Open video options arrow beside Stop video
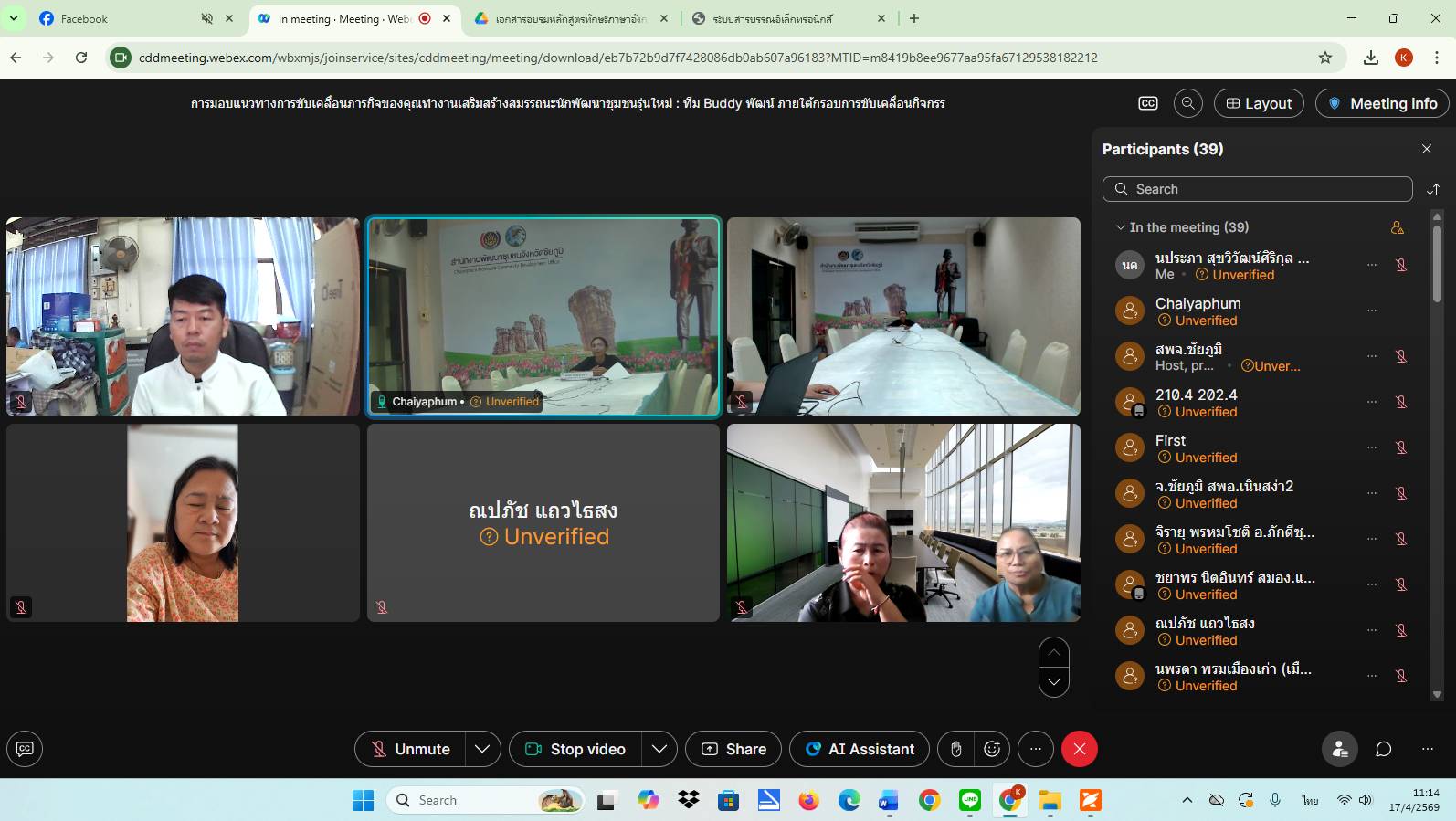 pos(659,749)
